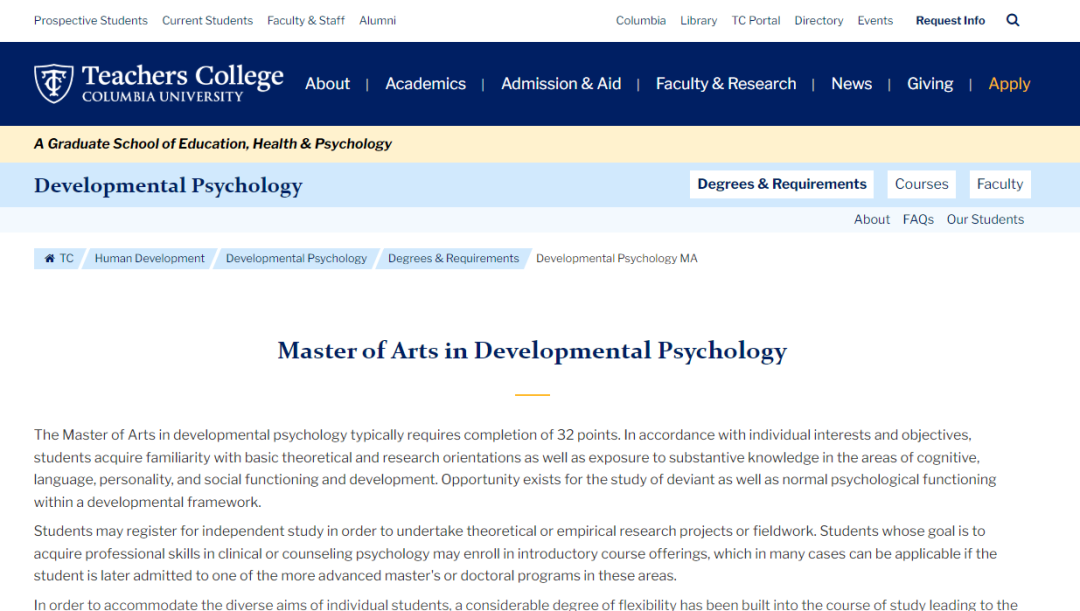Click paragraph starting 'Students may register for independent'
Viewport: 1080px width, 611px height.
click(x=515, y=553)
